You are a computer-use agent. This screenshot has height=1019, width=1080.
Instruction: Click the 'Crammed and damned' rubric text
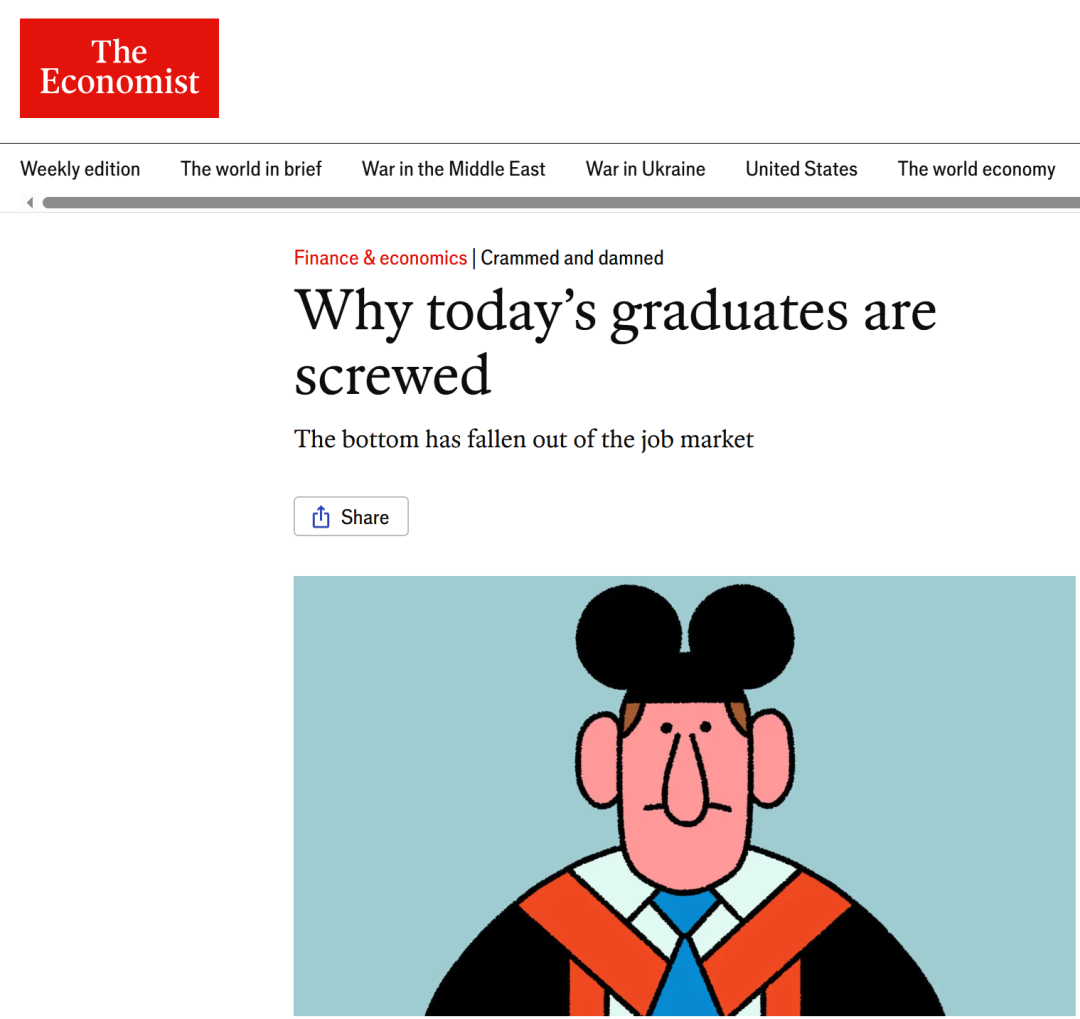[x=572, y=258]
